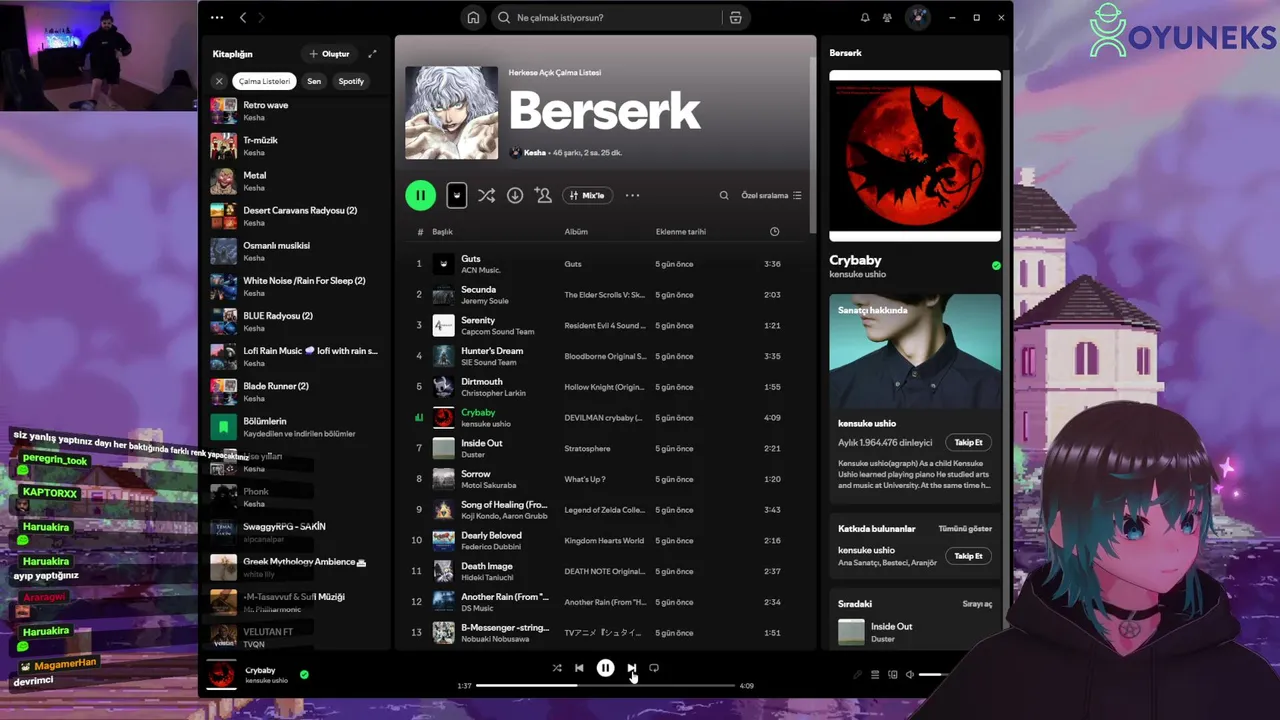Toggle shuffle in the bottom player bar
Image resolution: width=1280 pixels, height=720 pixels.
coord(557,668)
